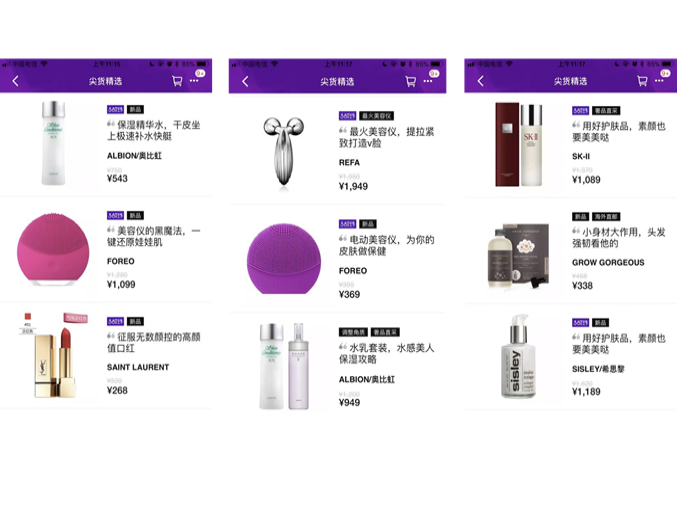678x509 pixels.
Task: Tap back chevron in right phone screen
Action: pos(480,81)
